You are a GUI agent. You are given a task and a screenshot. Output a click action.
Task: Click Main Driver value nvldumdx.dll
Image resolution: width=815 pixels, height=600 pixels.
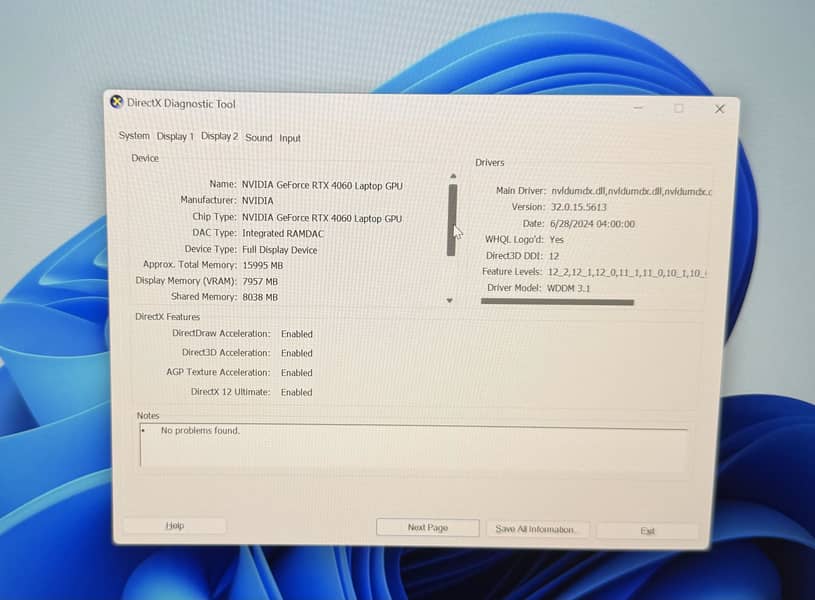point(632,191)
